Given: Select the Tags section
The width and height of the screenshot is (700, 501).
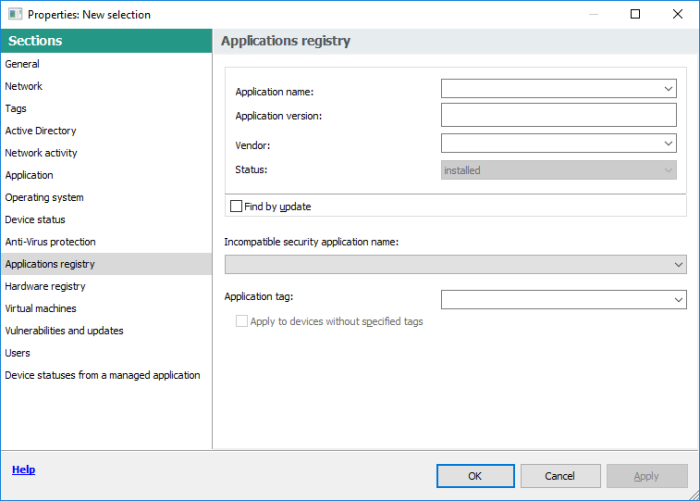Looking at the screenshot, I should [16, 108].
